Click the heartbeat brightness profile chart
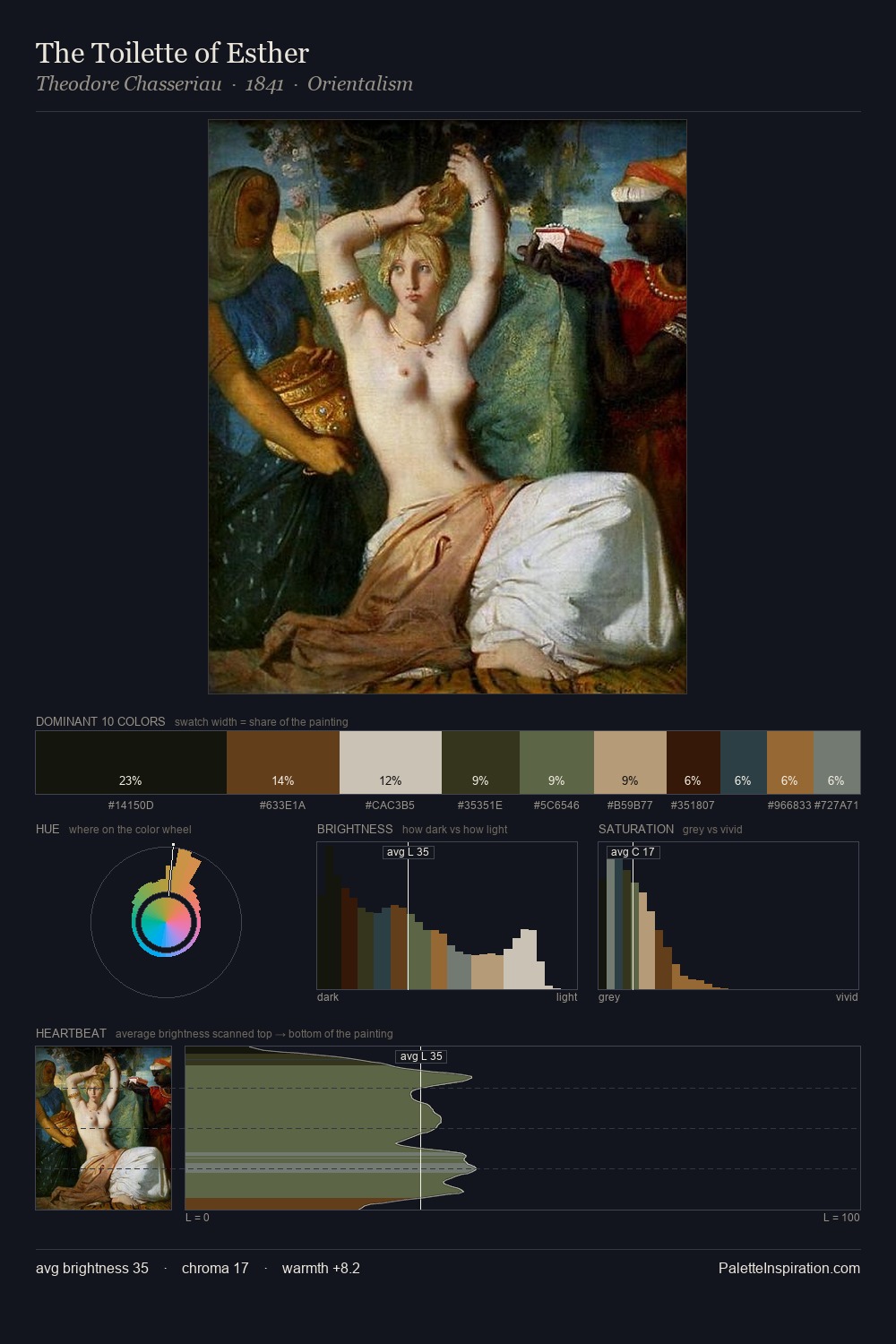 coord(522,1128)
